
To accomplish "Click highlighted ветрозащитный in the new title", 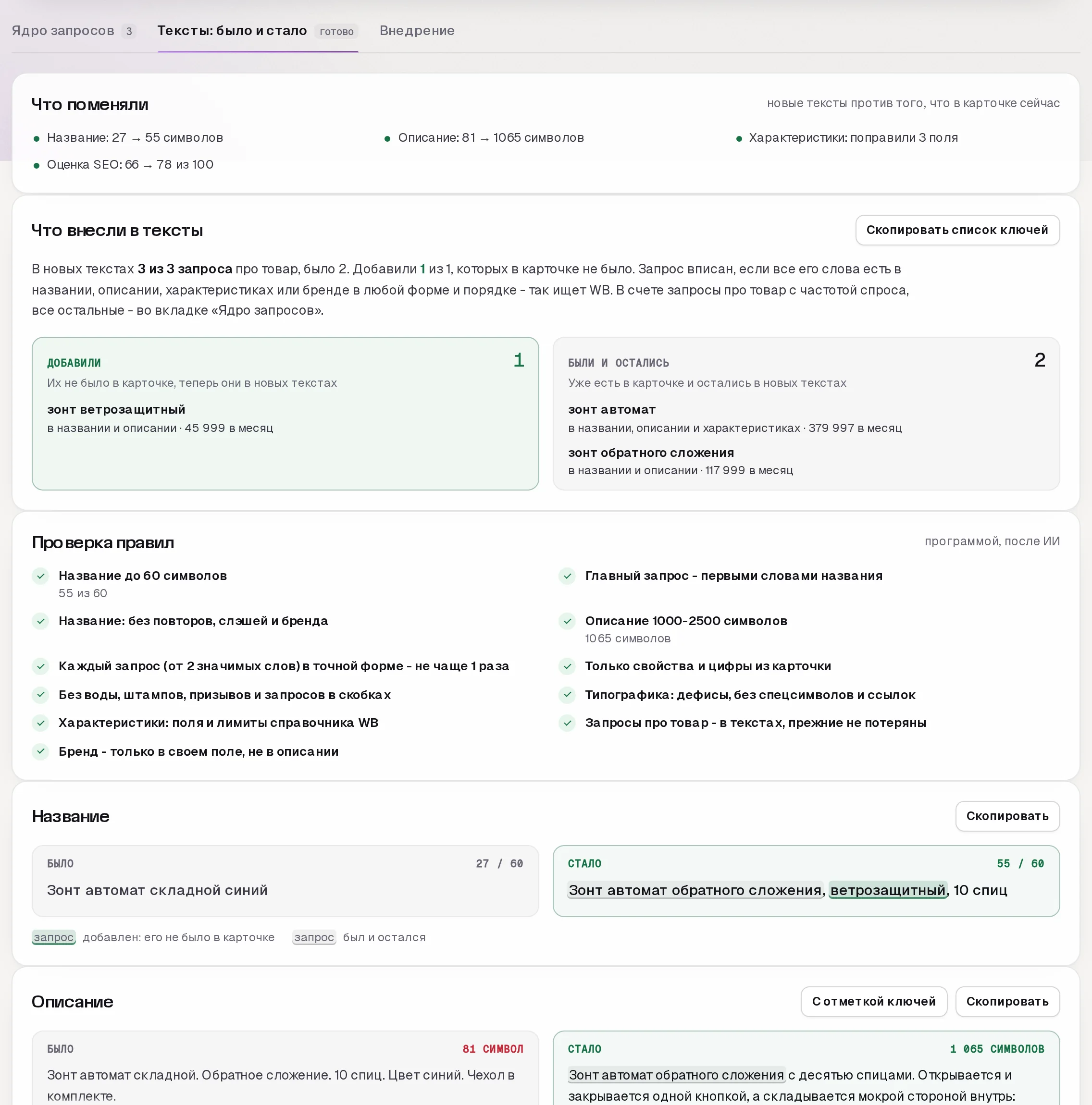I will [x=888, y=890].
